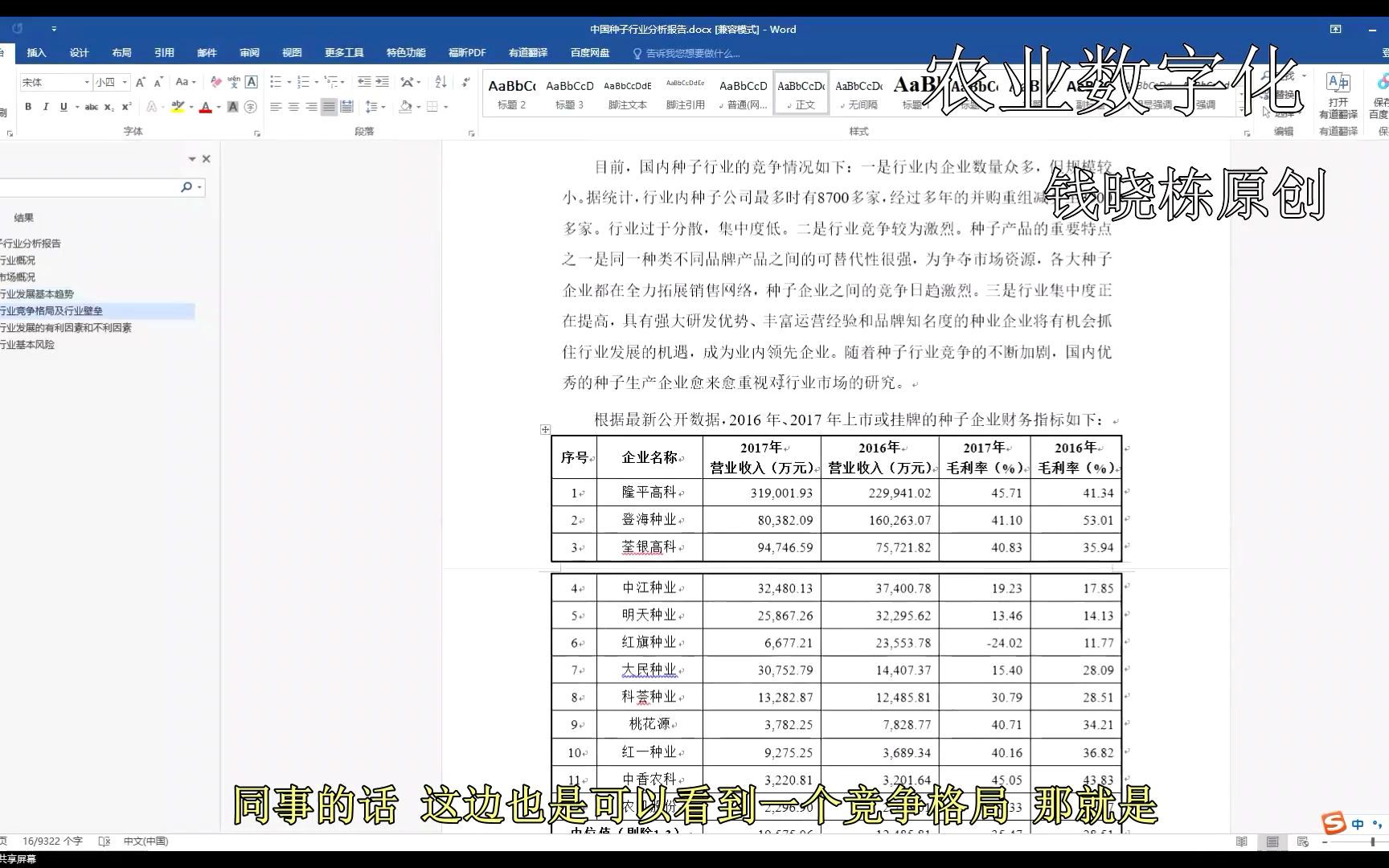Close the navigation pane

pos(206,159)
